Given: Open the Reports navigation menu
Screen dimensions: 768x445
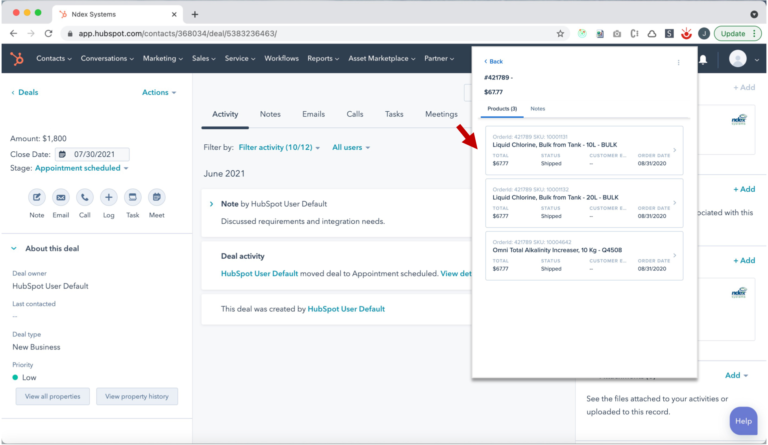Looking at the screenshot, I should pyautogui.click(x=323, y=59).
